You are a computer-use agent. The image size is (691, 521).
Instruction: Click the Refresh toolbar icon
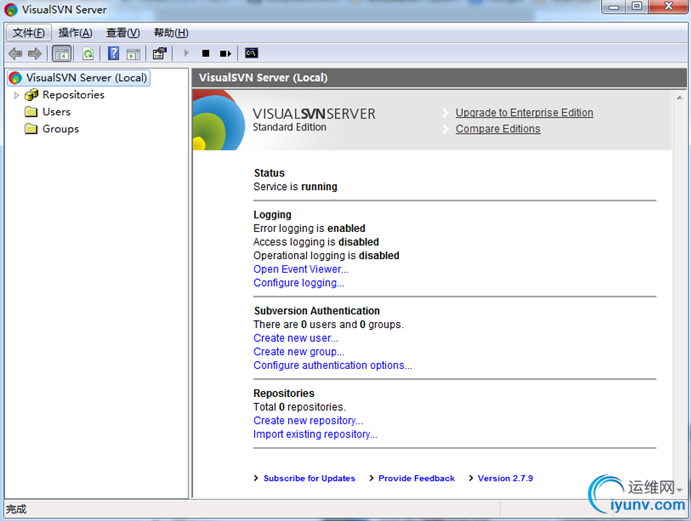click(88, 54)
